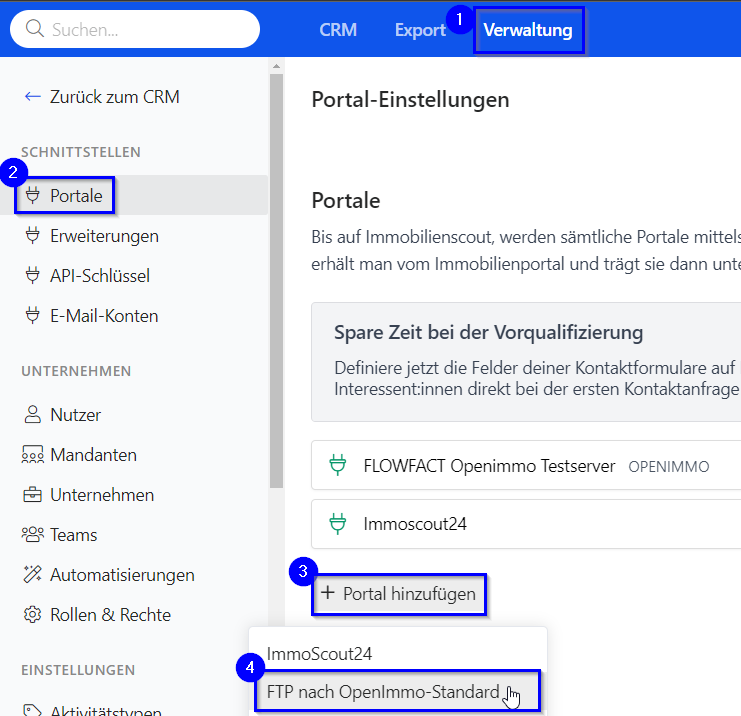Viewport: 741px width, 716px height.
Task: Open the Export tab
Action: [x=420, y=30]
